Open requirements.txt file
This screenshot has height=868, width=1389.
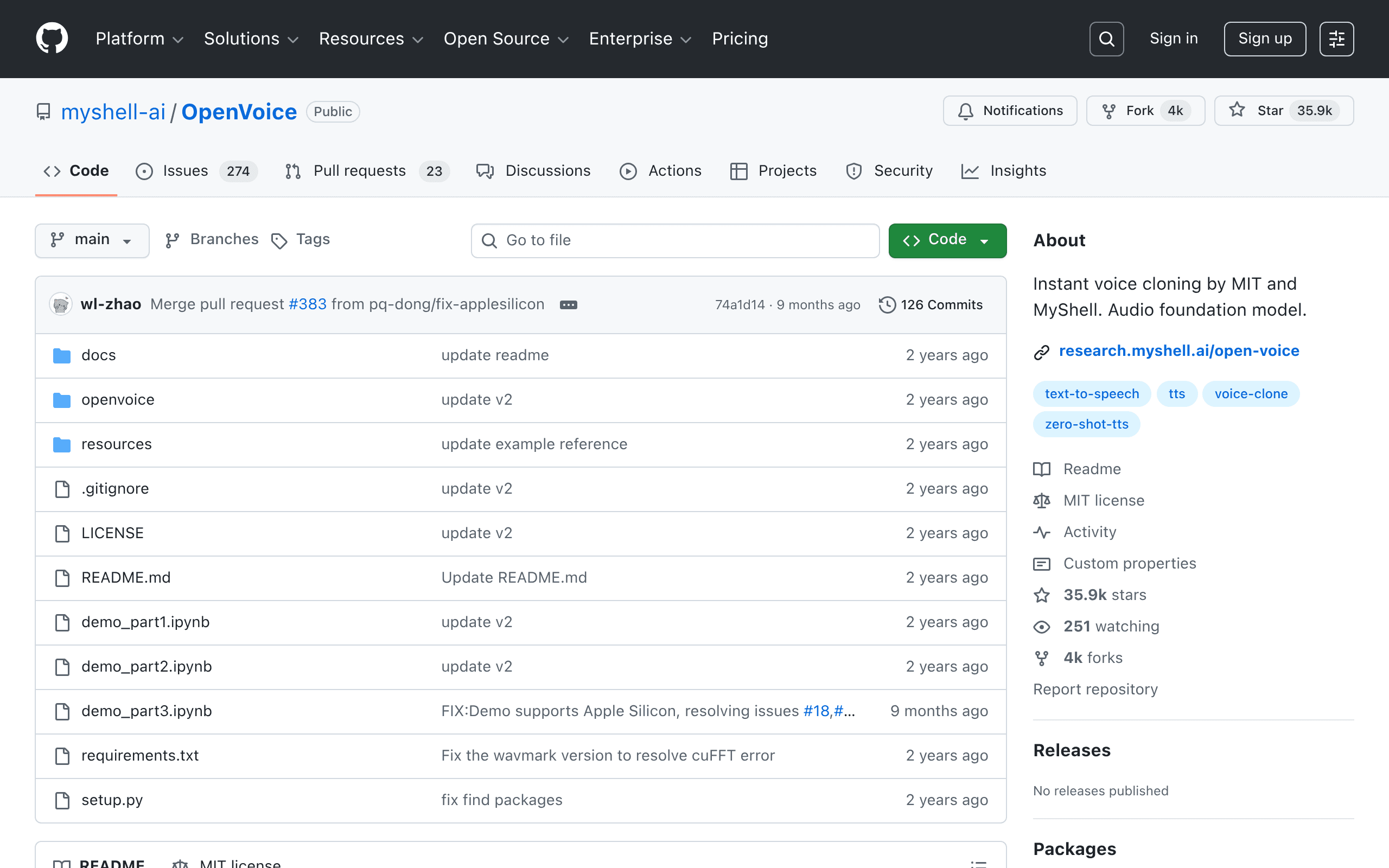(140, 756)
